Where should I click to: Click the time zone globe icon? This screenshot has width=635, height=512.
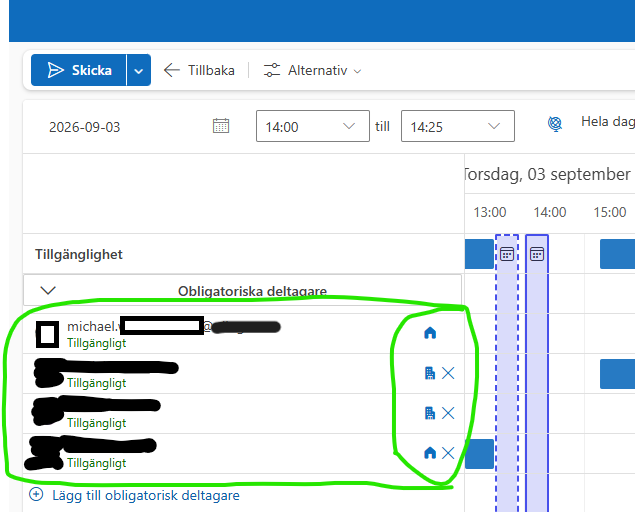[x=555, y=123]
